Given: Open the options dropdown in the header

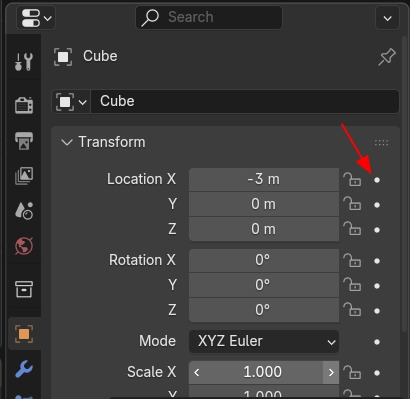Looking at the screenshot, I should tap(387, 18).
